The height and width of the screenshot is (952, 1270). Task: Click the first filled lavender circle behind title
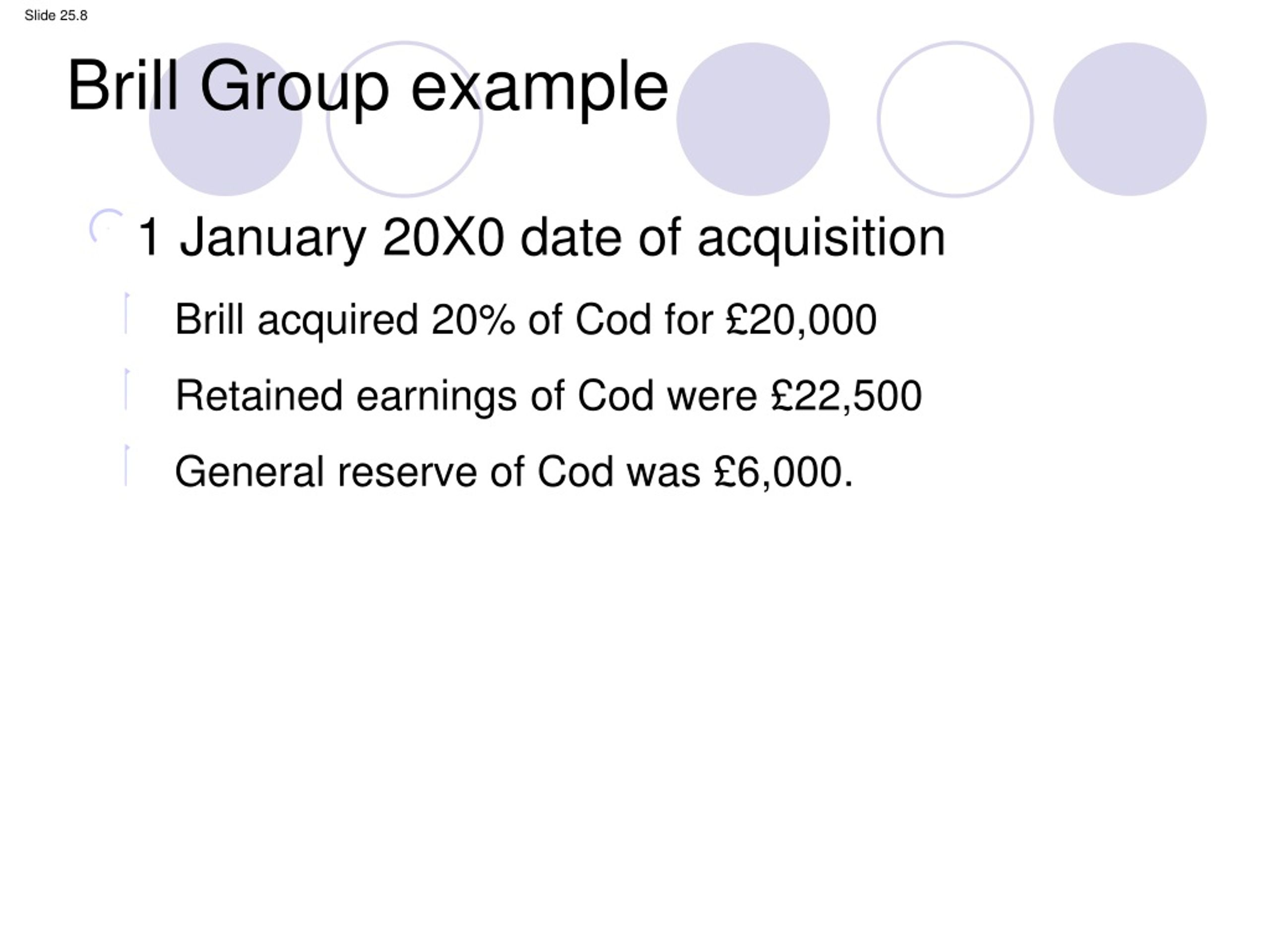pos(225,119)
